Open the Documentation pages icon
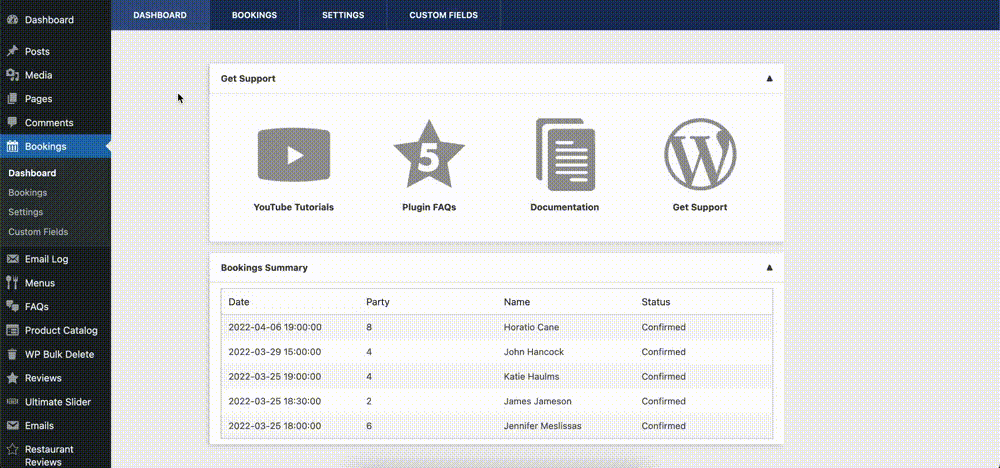Viewport: 1000px width, 468px height. pos(565,154)
